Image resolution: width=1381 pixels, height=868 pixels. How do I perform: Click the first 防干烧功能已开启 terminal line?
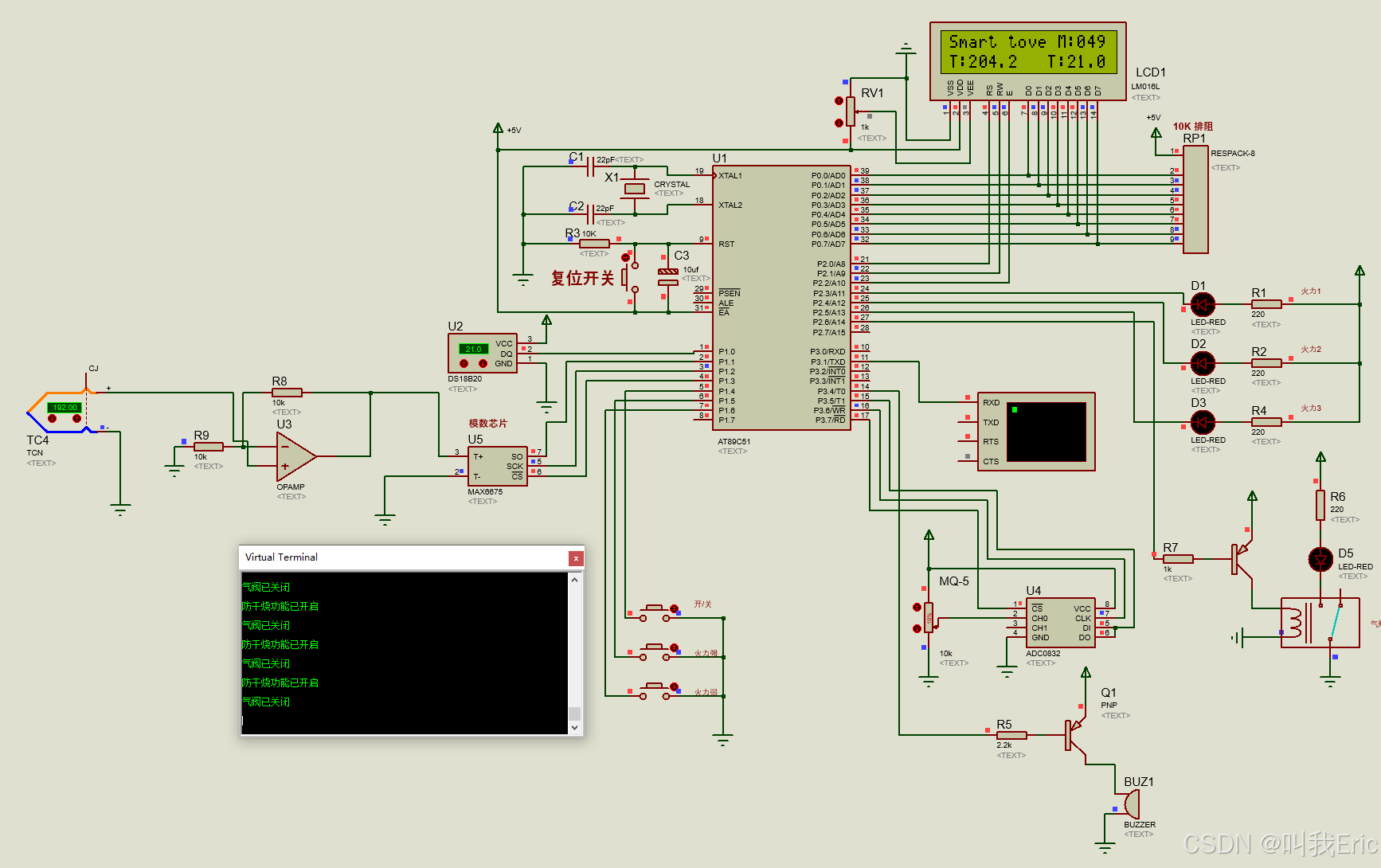click(x=280, y=606)
